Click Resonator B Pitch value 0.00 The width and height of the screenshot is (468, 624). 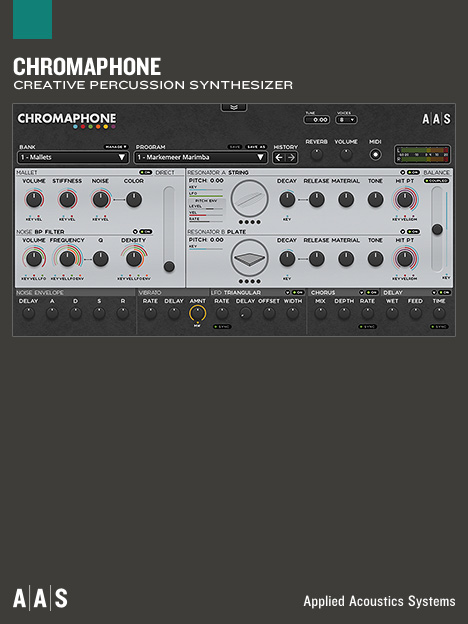coord(216,240)
